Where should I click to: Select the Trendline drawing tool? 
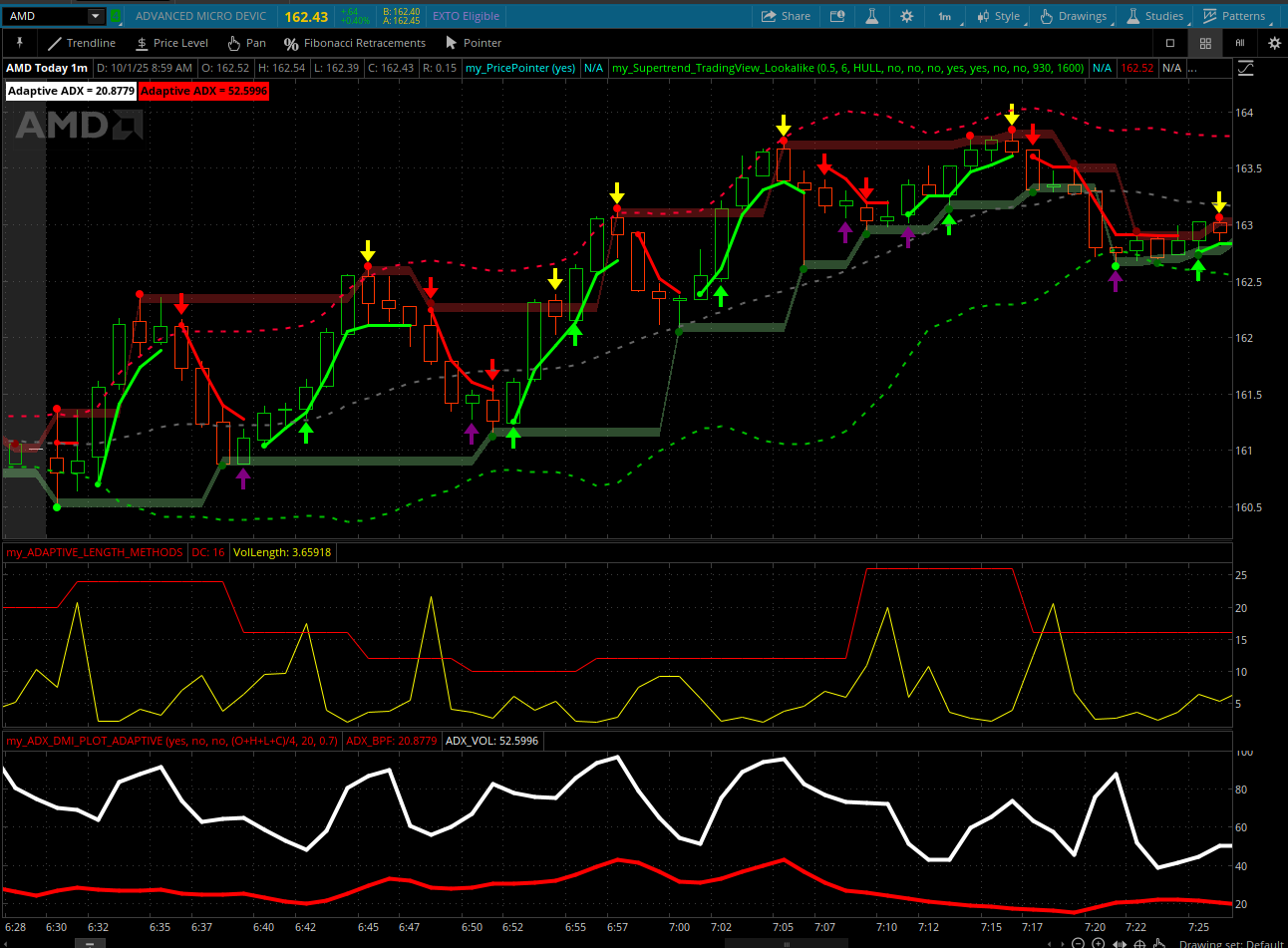tap(82, 43)
